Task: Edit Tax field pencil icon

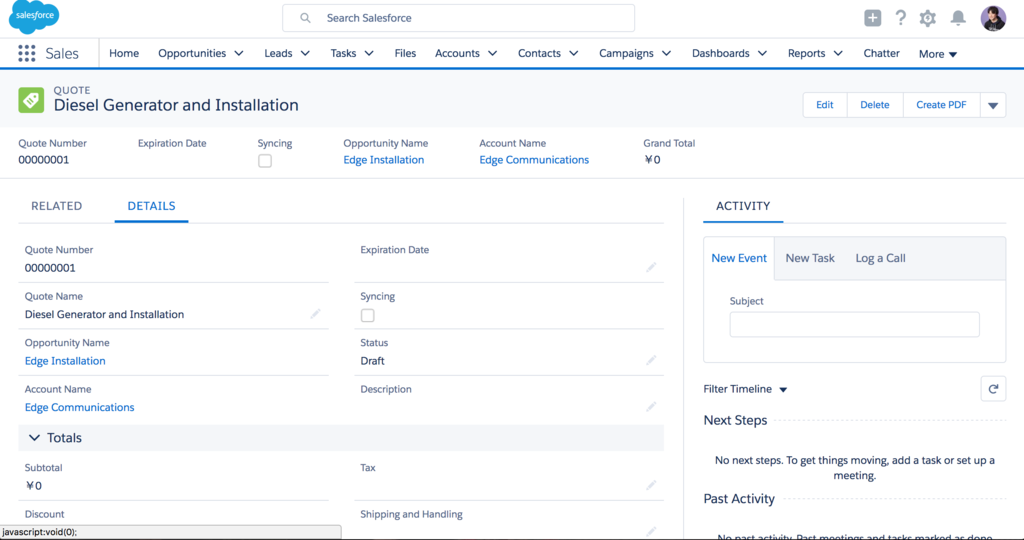Action: [x=651, y=485]
